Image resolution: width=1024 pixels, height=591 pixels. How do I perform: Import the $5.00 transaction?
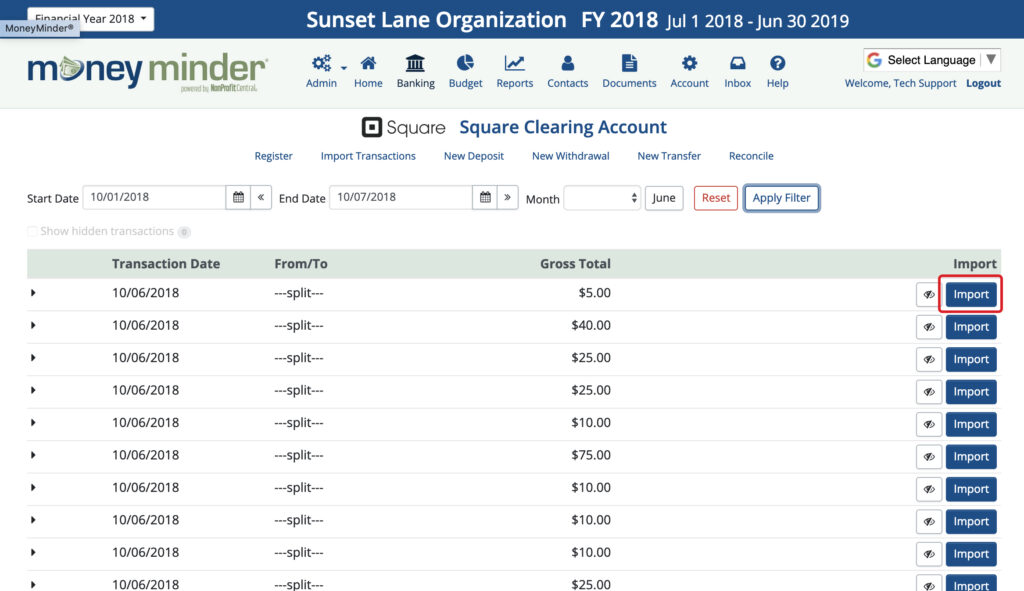coord(970,295)
